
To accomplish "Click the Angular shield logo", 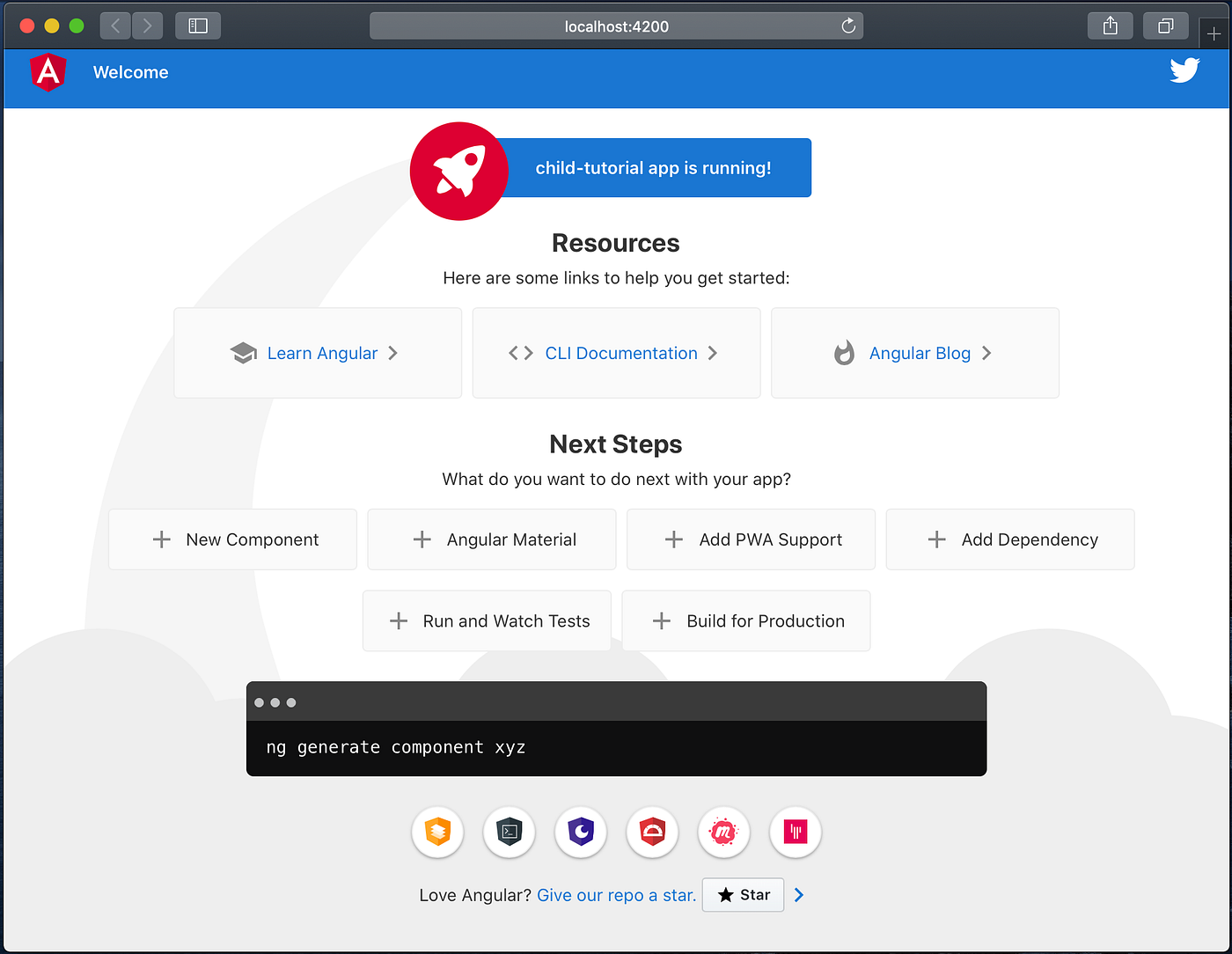I will (x=48, y=72).
